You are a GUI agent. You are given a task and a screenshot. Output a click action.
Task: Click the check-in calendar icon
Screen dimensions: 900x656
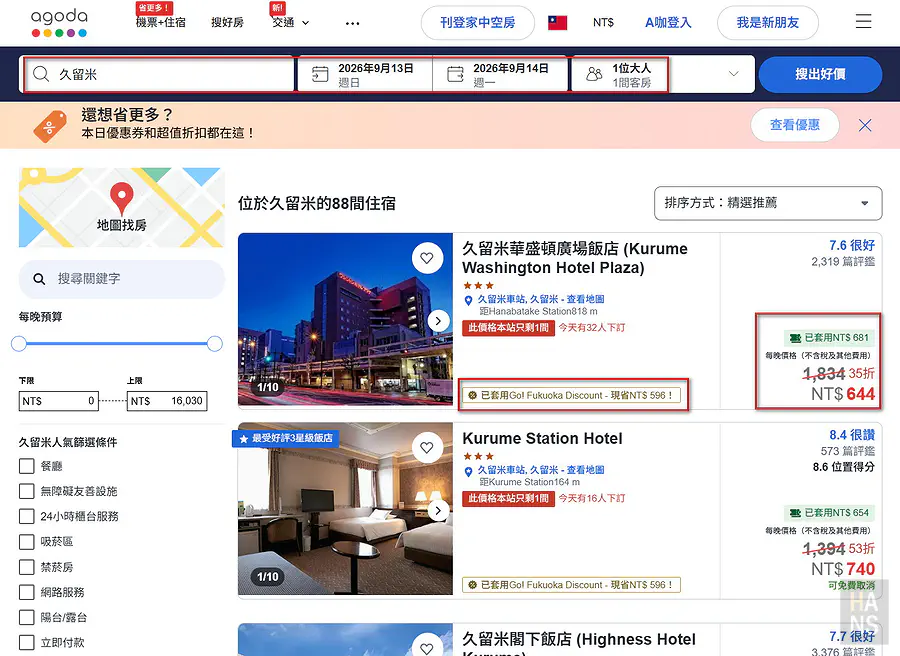tap(320, 74)
